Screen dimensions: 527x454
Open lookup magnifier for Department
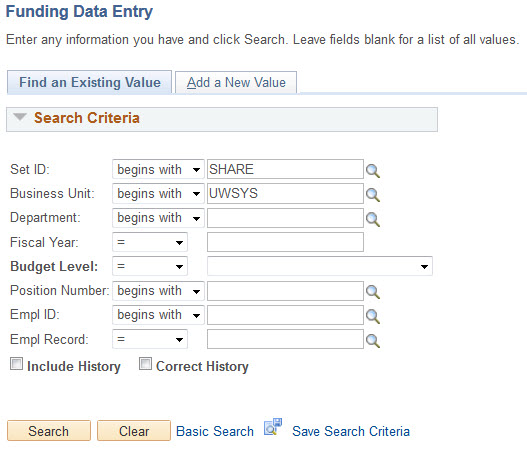[x=373, y=219]
